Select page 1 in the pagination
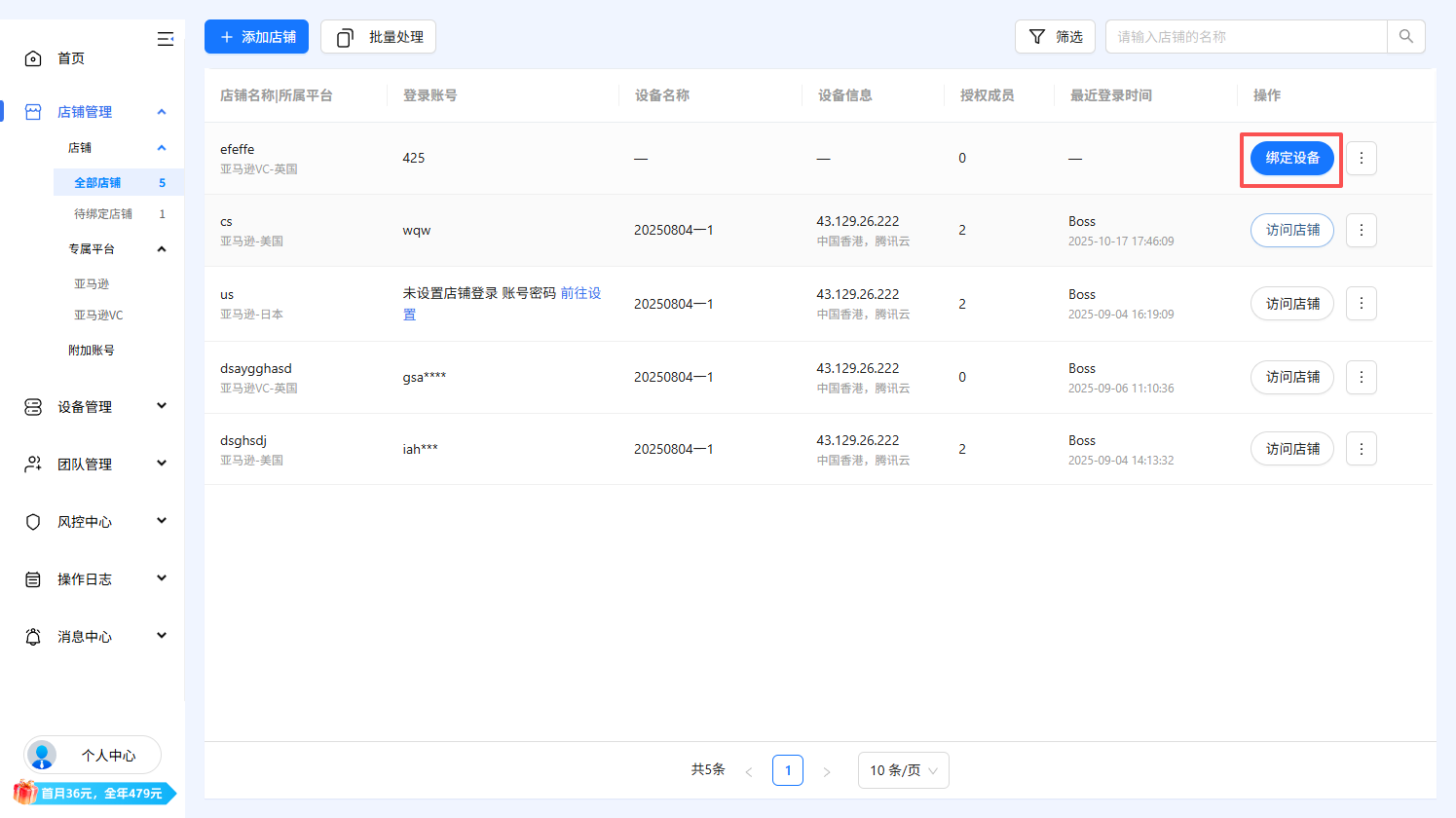The height and width of the screenshot is (818, 1456). pos(788,770)
